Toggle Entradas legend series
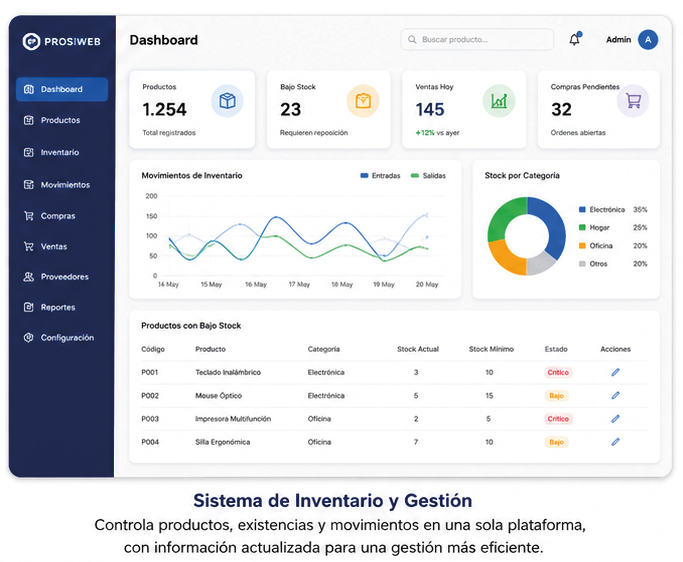This screenshot has height=562, width=683. tap(380, 176)
